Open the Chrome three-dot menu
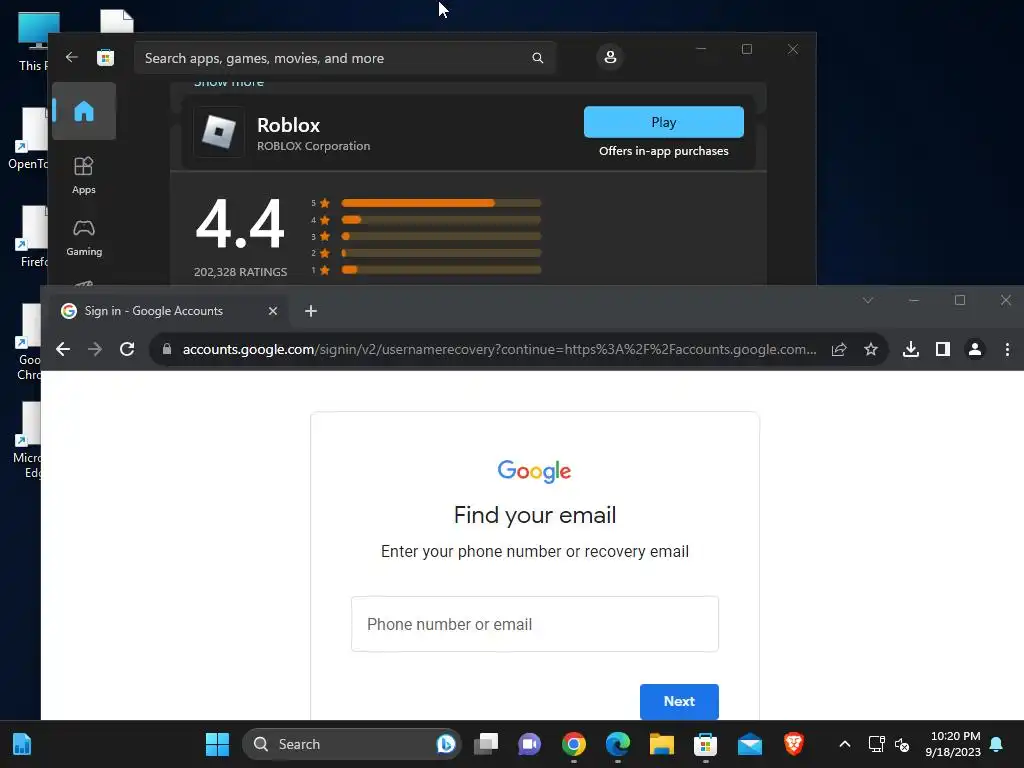 [1007, 349]
